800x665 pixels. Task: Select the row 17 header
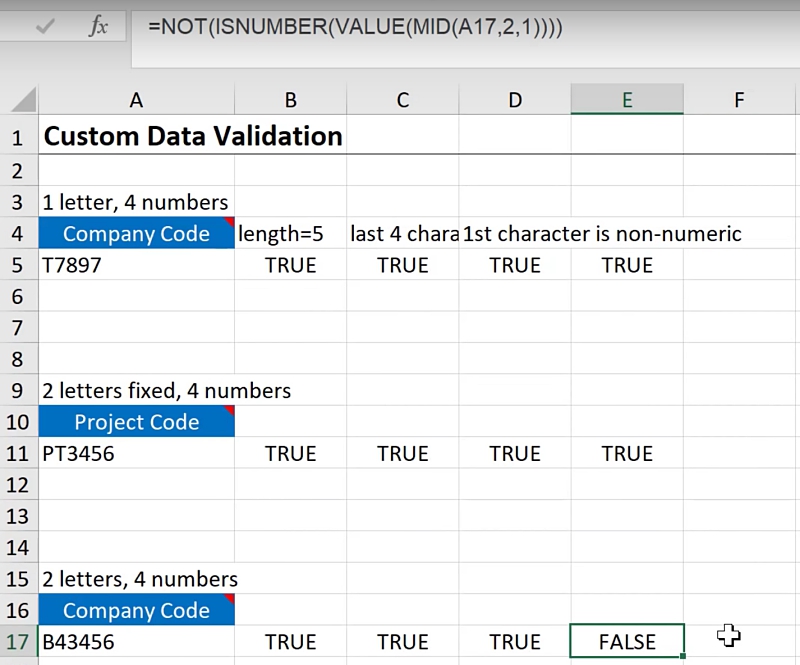pos(18,642)
